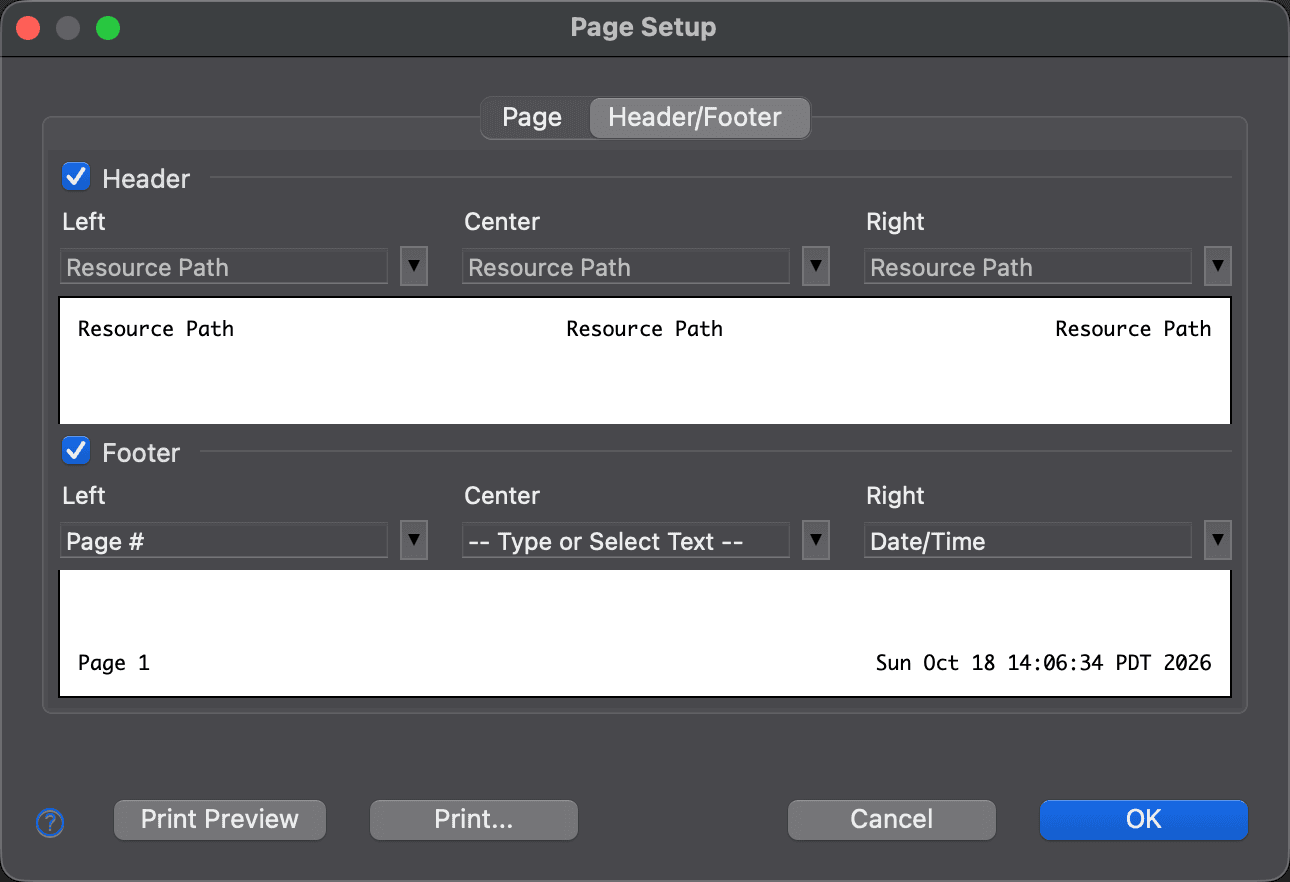This screenshot has height=882, width=1290.
Task: Close the Page Setup window
Action: 28,28
